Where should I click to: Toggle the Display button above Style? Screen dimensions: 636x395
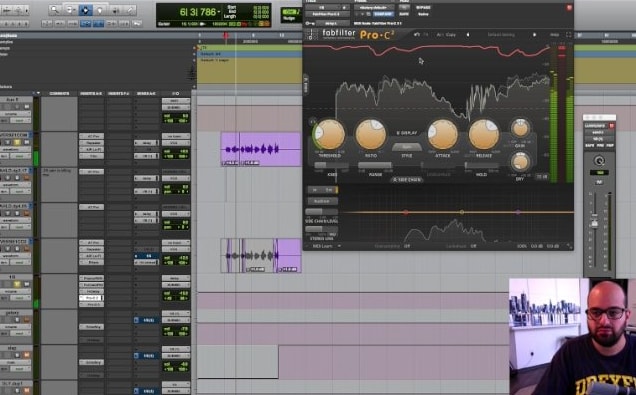click(x=406, y=133)
